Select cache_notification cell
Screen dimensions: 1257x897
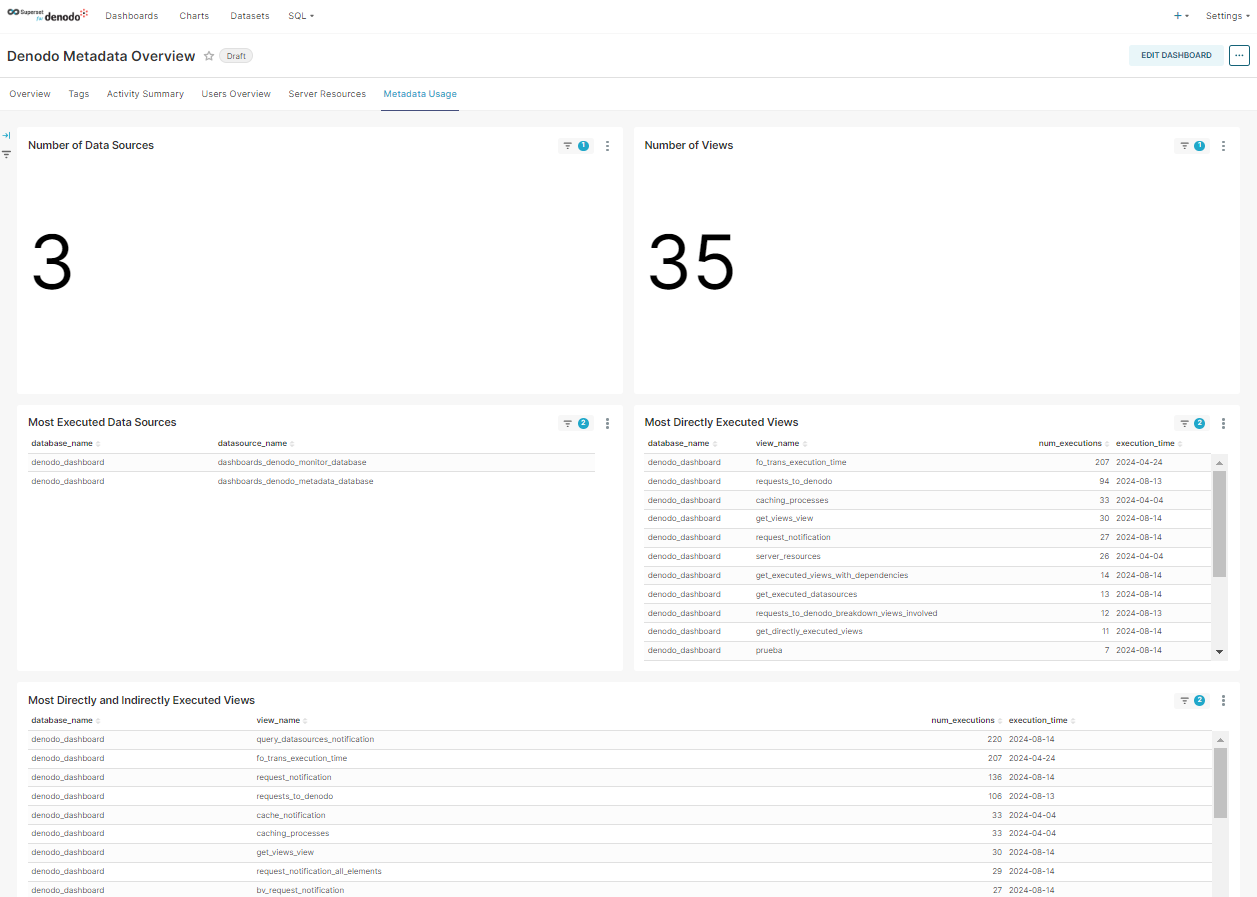pos(291,815)
